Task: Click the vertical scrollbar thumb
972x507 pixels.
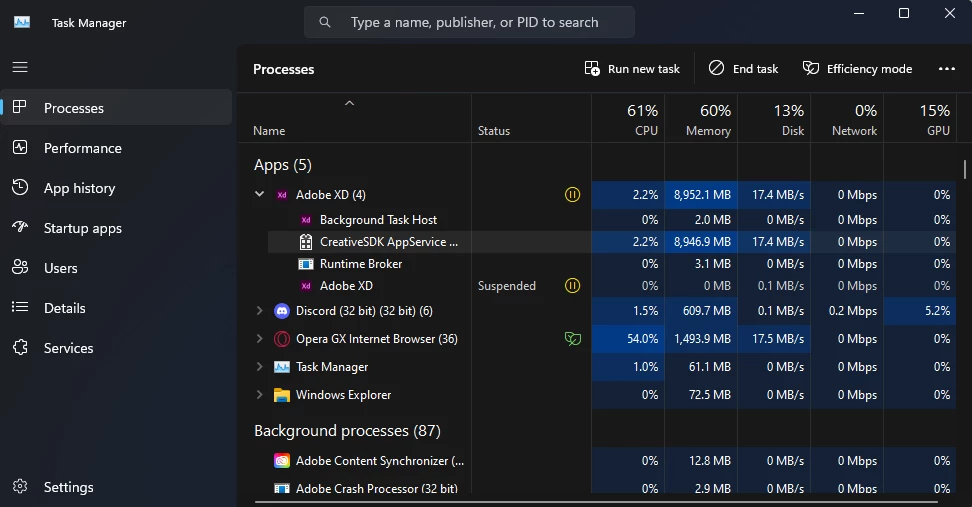Action: tap(965, 169)
